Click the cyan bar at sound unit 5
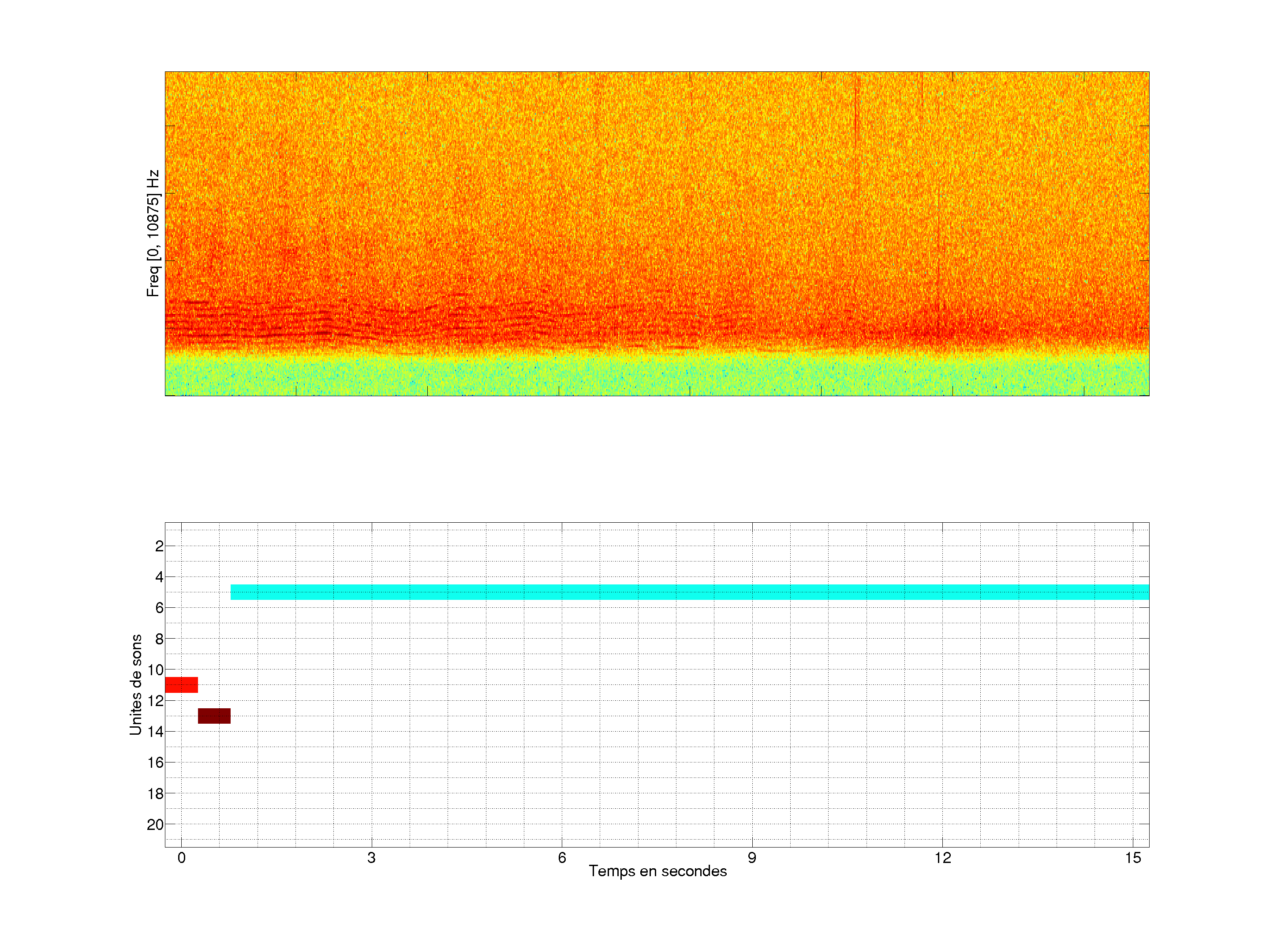This screenshot has height=952, width=1270. pyautogui.click(x=689, y=591)
